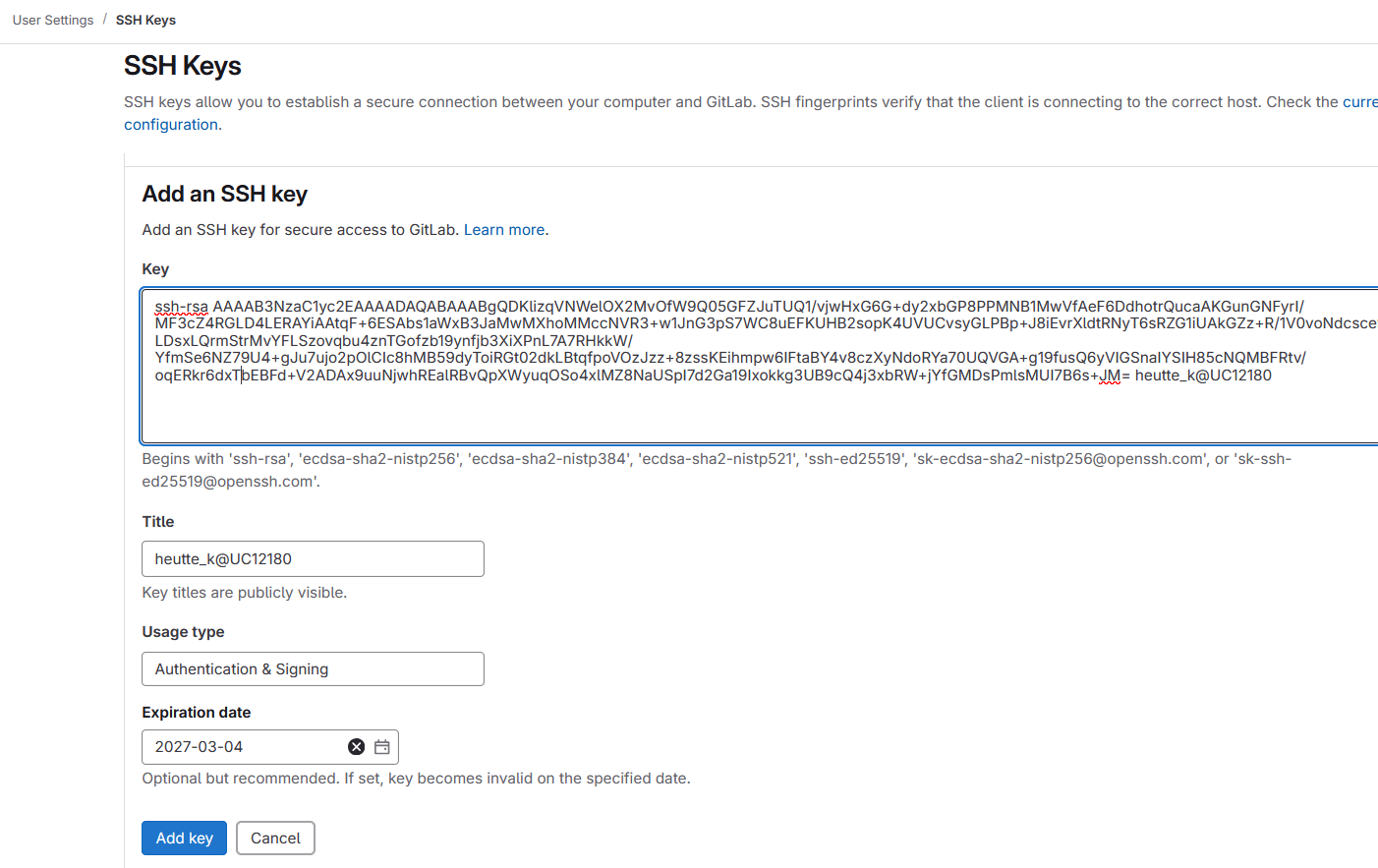This screenshot has height=868, width=1378.
Task: Open the Usage type dropdown
Action: [x=313, y=668]
